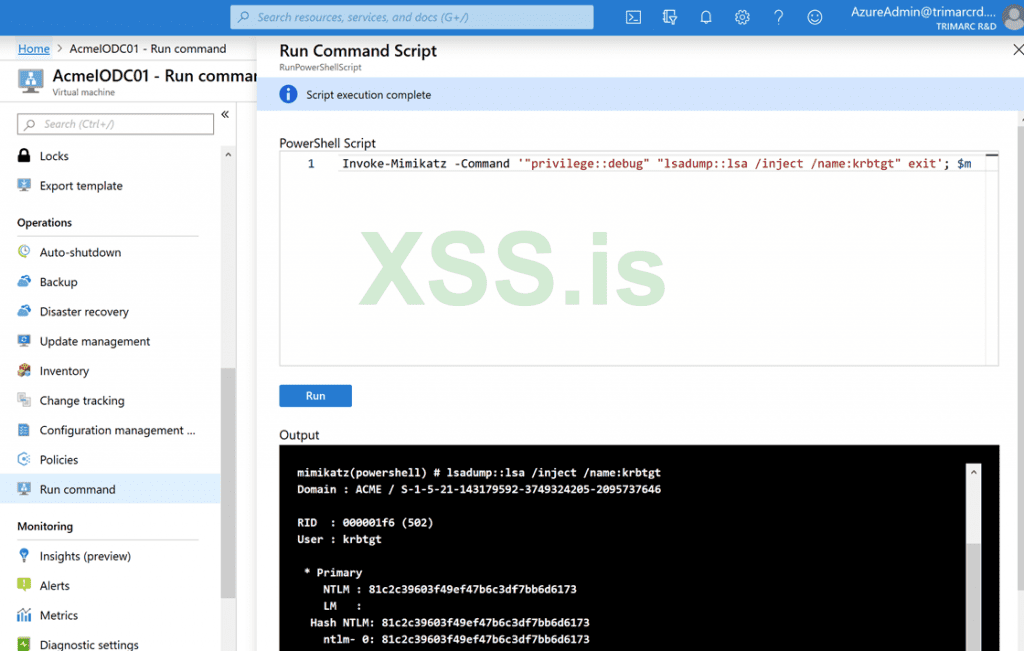
Task: Focus the global search resources box
Action: click(x=412, y=17)
